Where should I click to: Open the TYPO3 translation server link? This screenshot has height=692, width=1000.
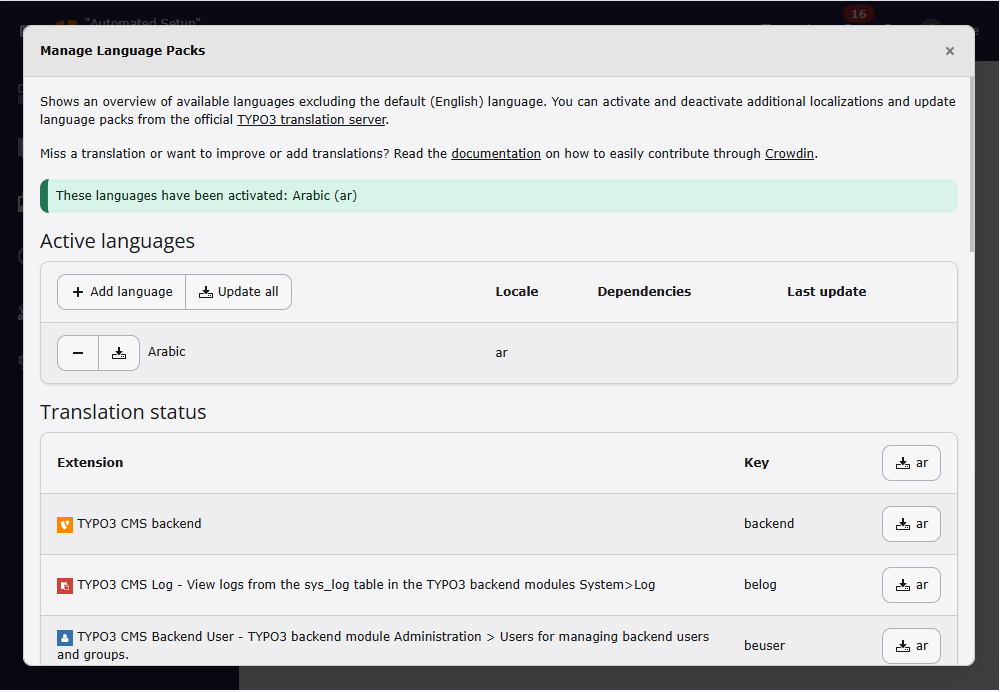tap(311, 119)
